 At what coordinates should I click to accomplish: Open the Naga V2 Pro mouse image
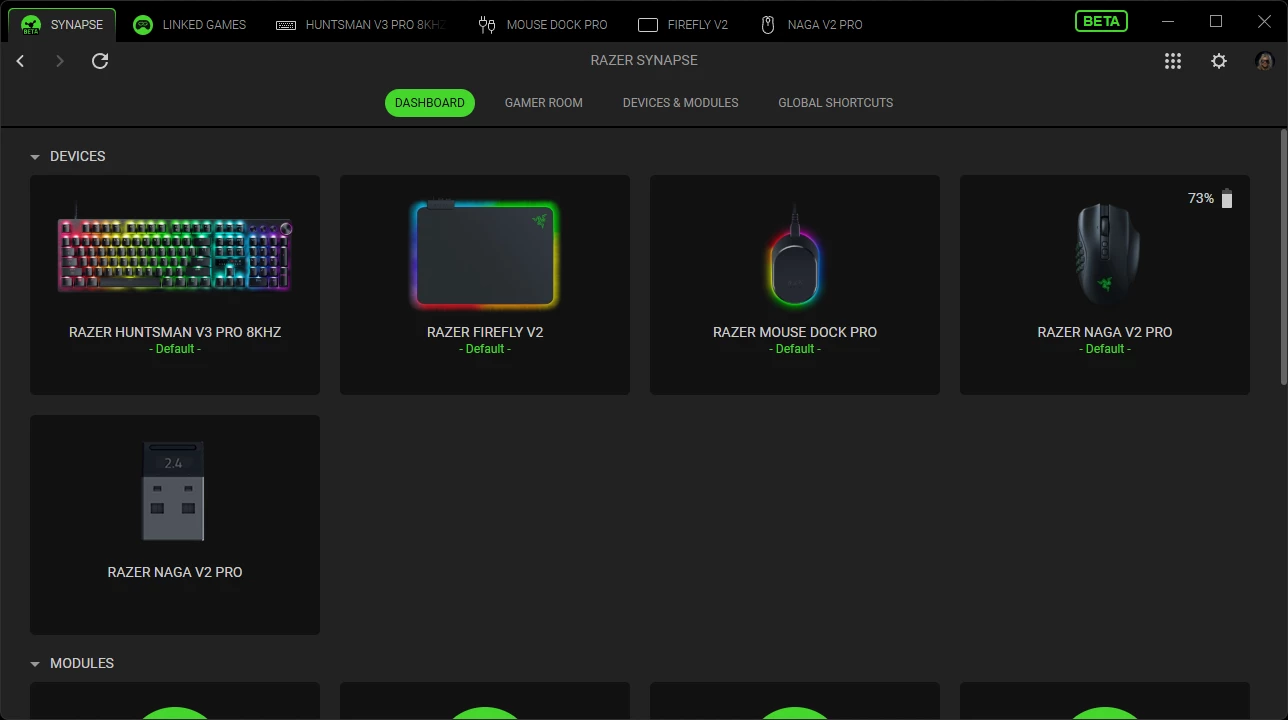pos(1105,254)
